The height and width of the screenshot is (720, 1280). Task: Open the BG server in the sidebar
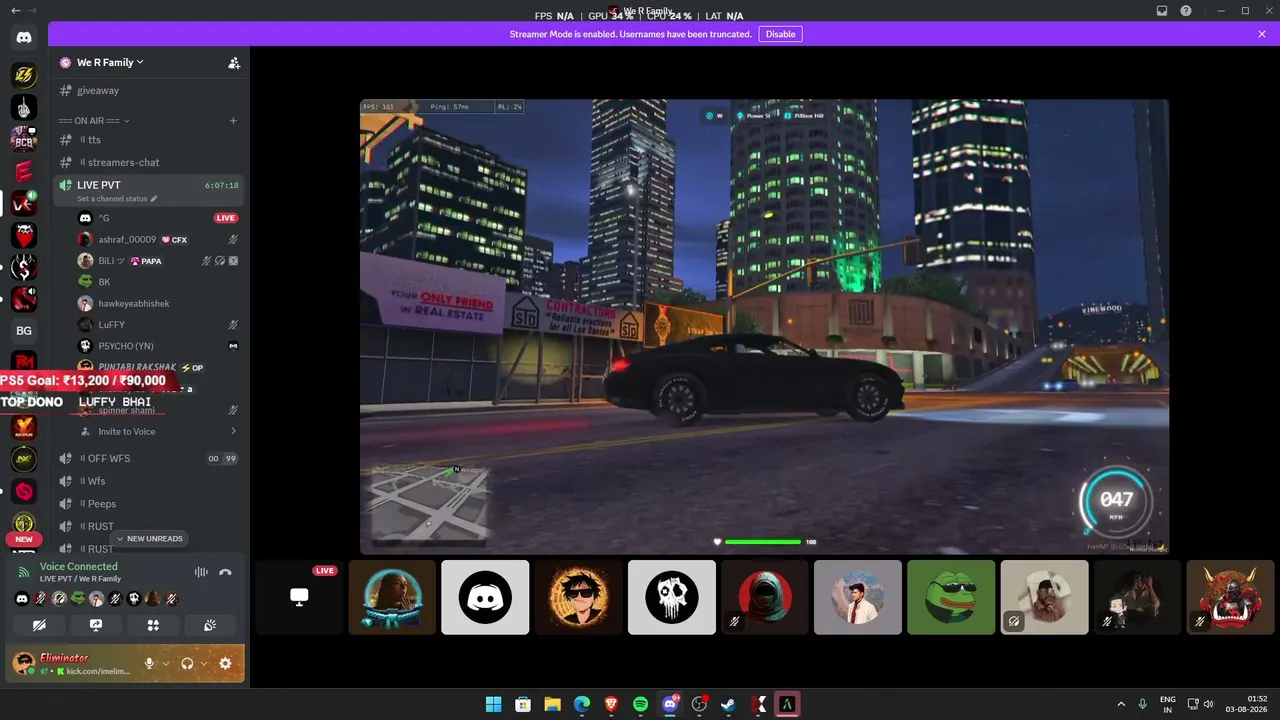[x=24, y=331]
